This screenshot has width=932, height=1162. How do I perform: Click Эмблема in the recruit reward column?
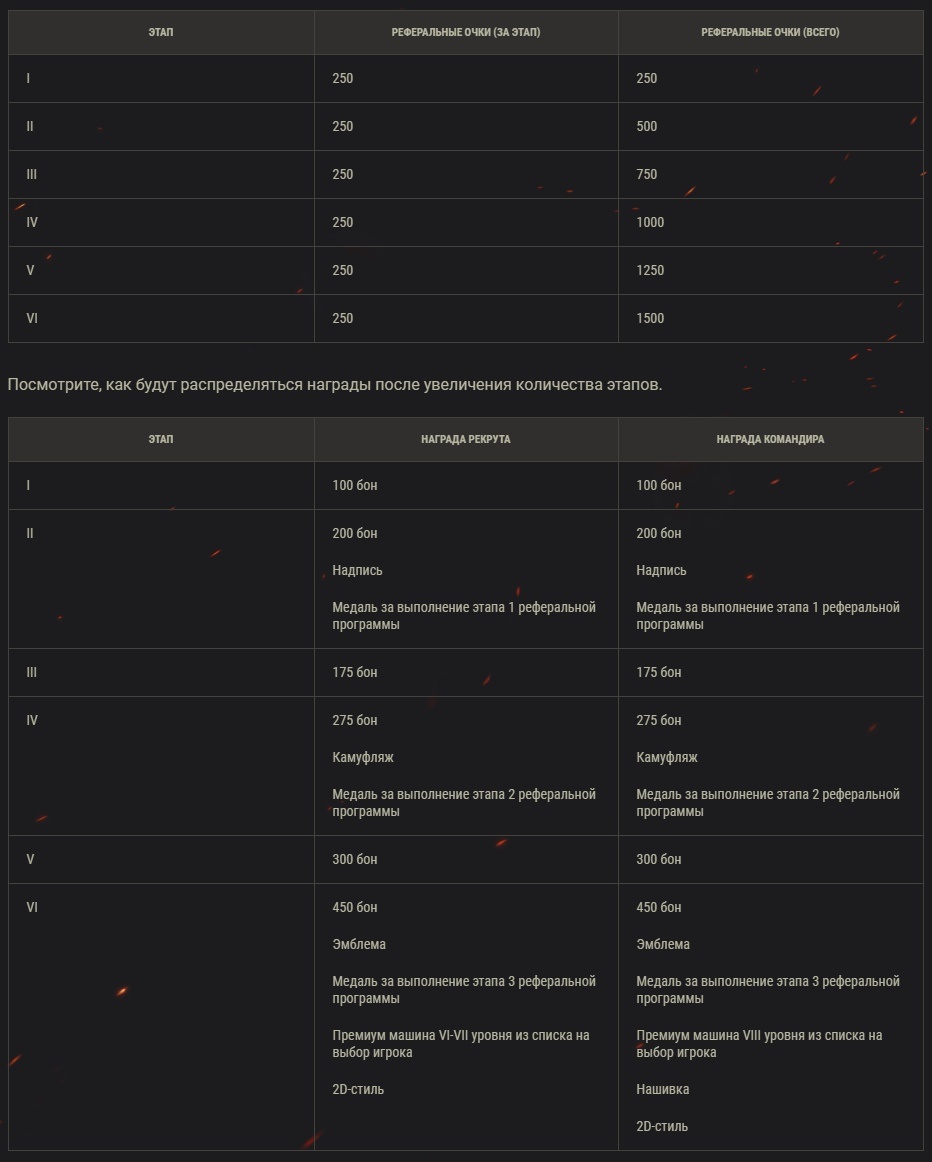(359, 945)
